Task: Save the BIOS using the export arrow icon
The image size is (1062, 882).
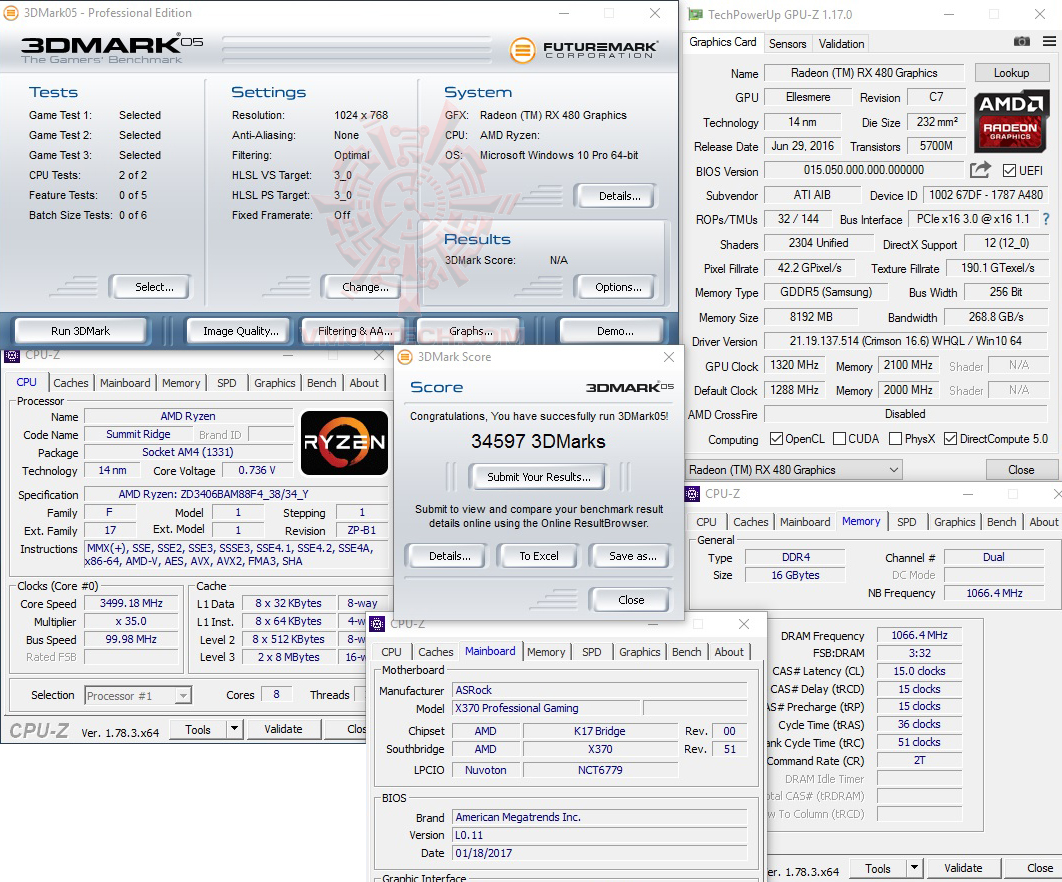Action: (979, 170)
